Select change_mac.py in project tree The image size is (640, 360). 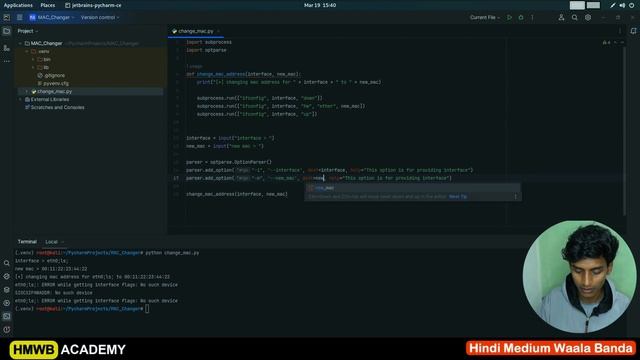(x=52, y=91)
